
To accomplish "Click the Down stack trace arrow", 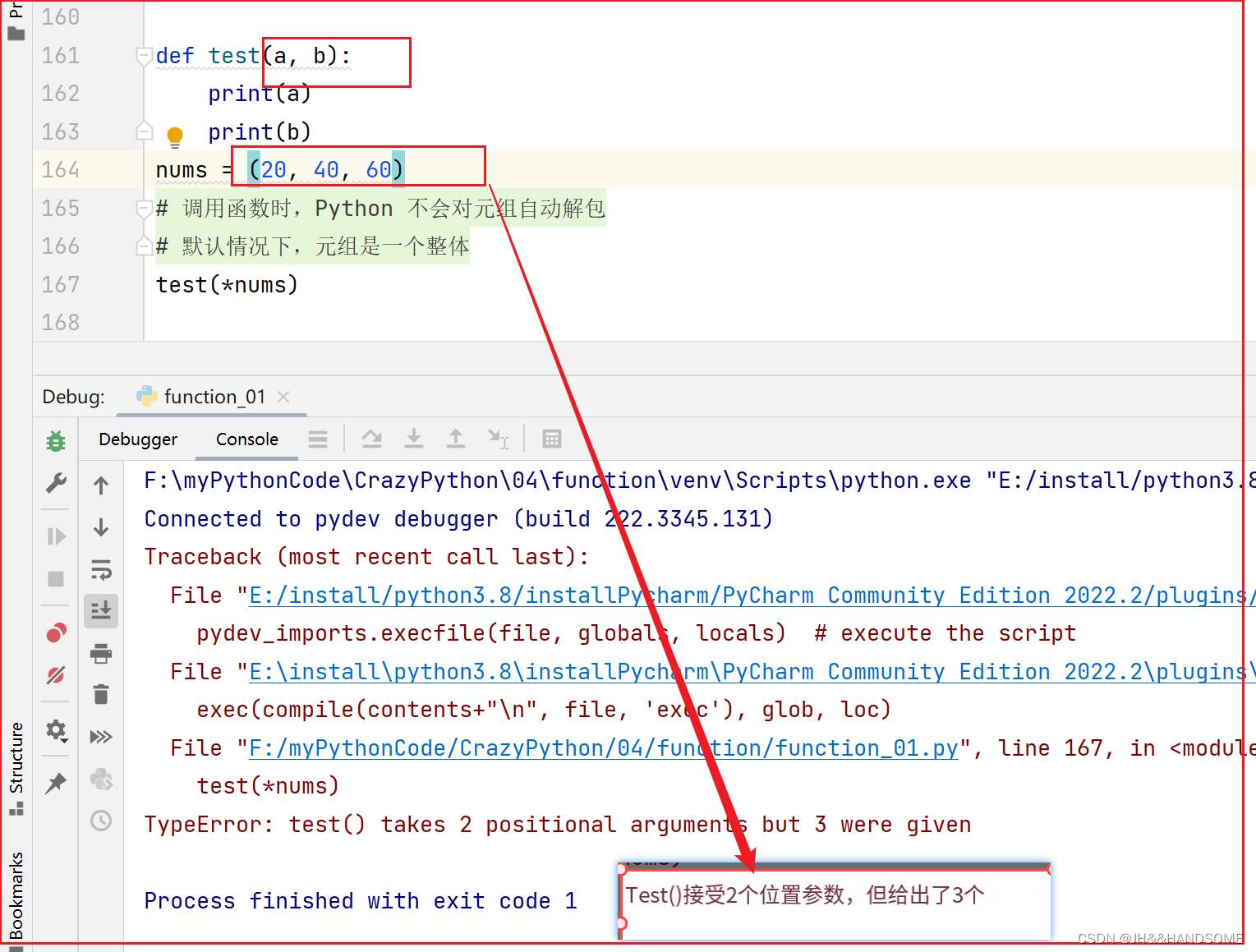I will [101, 527].
